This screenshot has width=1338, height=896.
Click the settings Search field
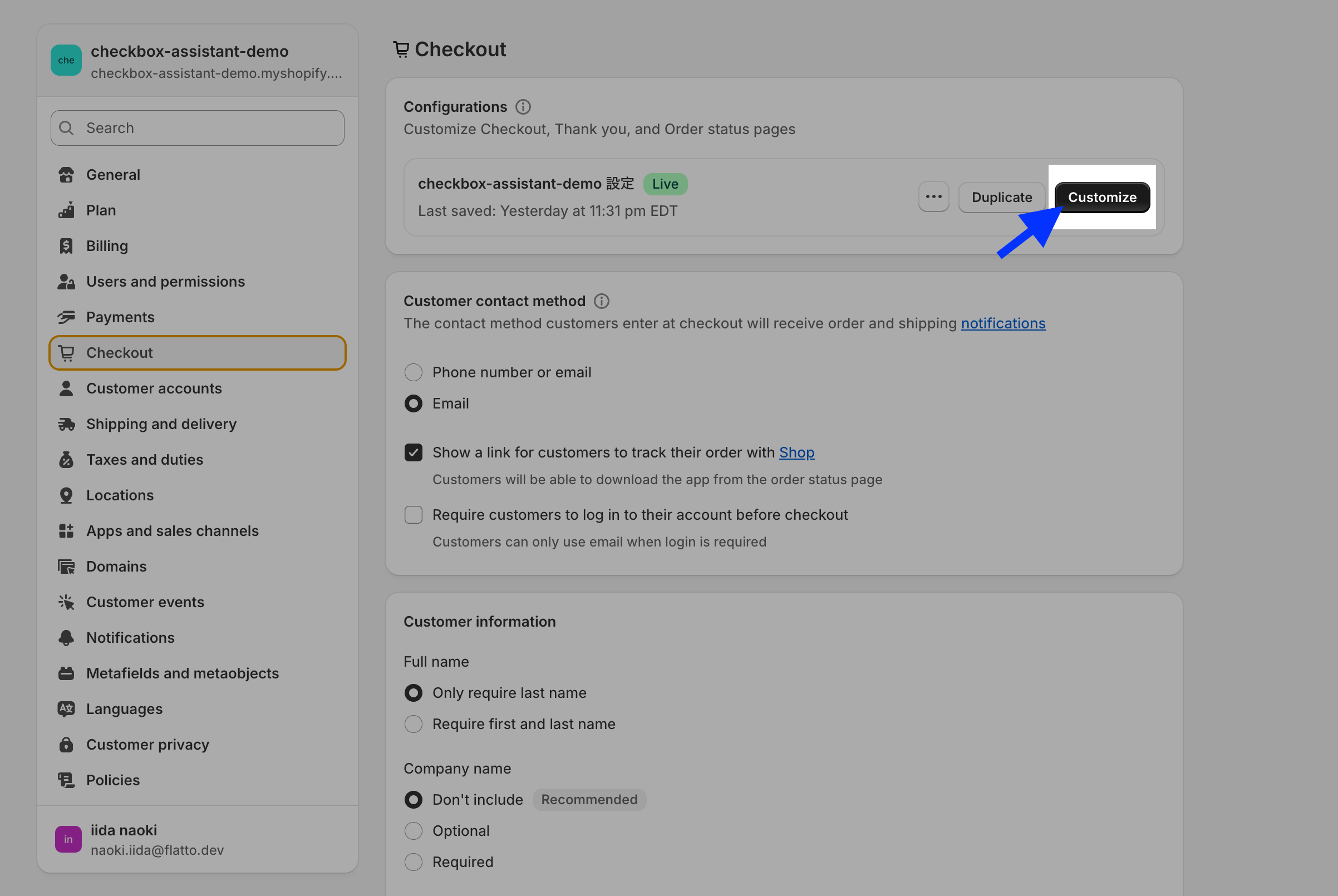click(197, 128)
